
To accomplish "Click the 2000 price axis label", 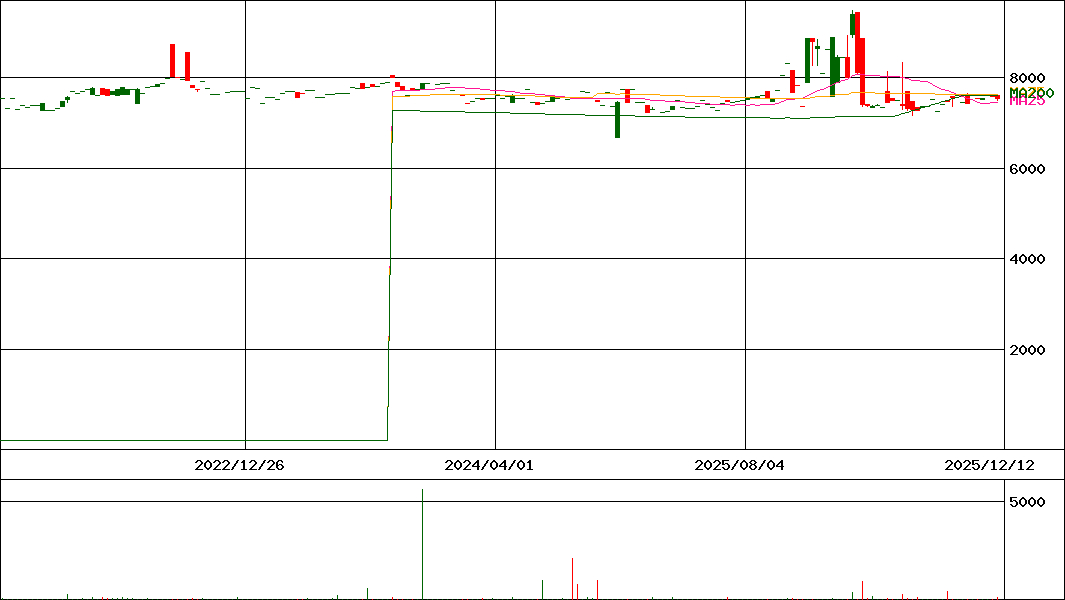I will (1027, 350).
